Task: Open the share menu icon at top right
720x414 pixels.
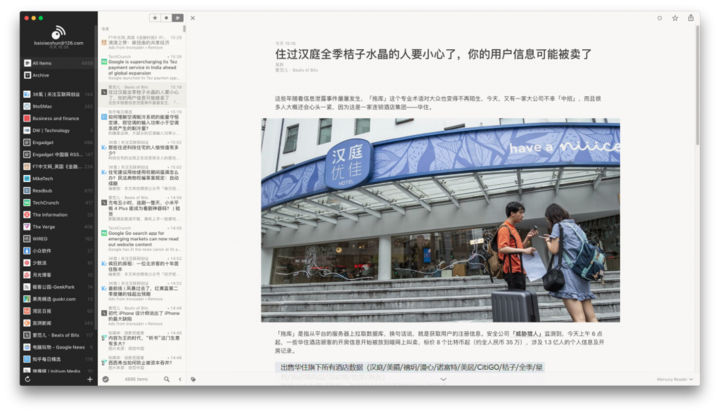Action: click(x=691, y=18)
